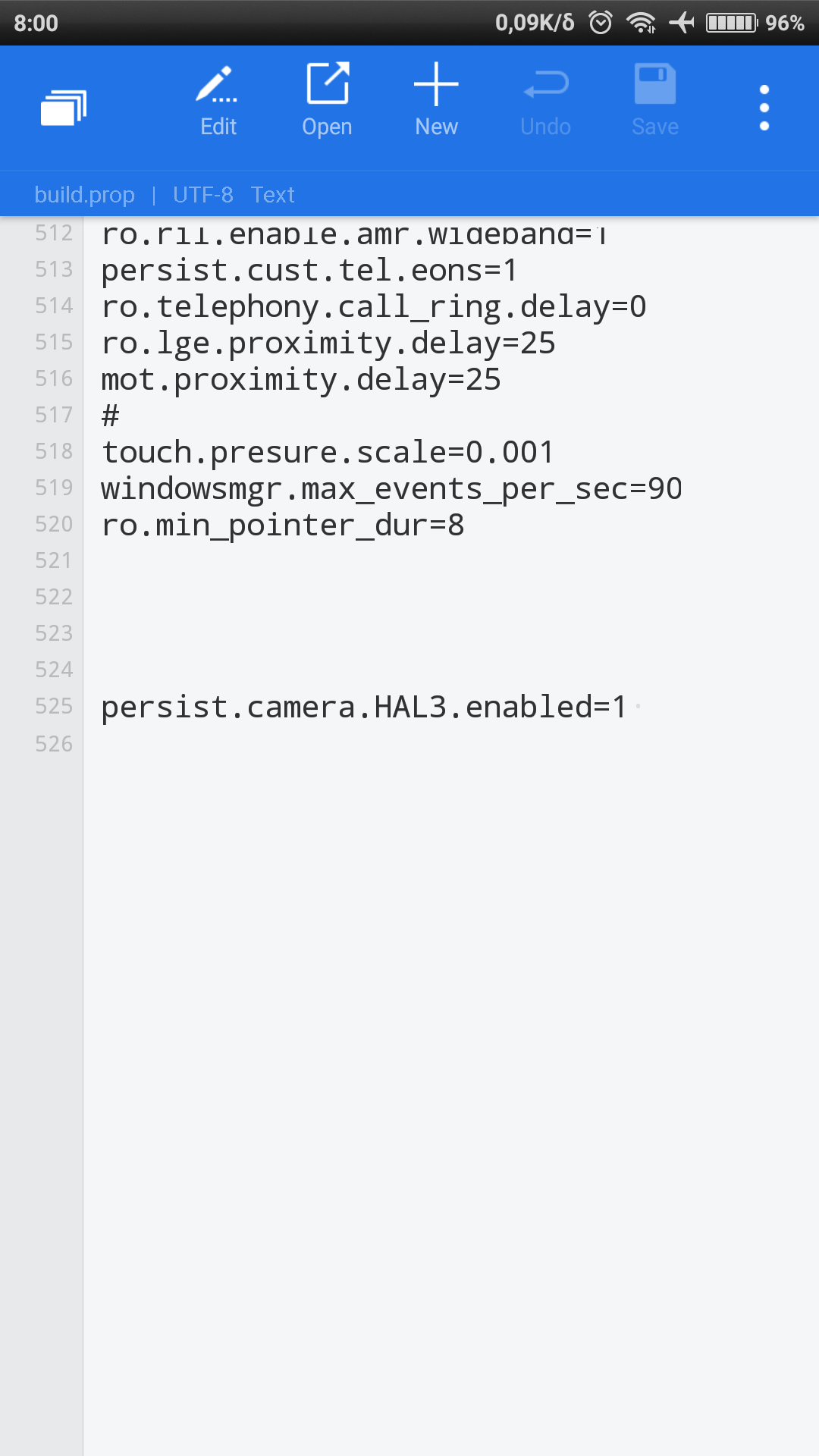
Task: Change the Text syntax mode
Action: tap(272, 195)
